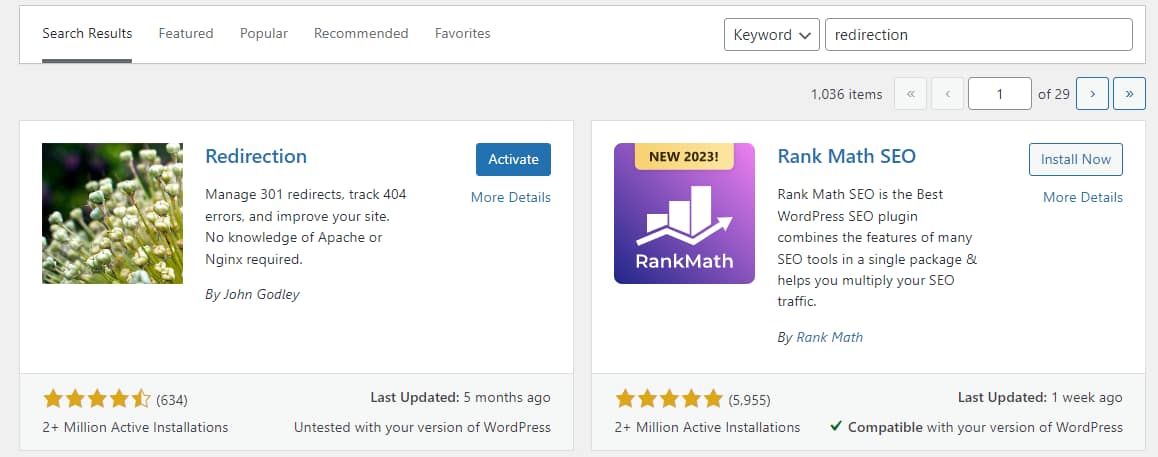
Task: Click the Rank Math SEO logo icon
Action: click(684, 213)
